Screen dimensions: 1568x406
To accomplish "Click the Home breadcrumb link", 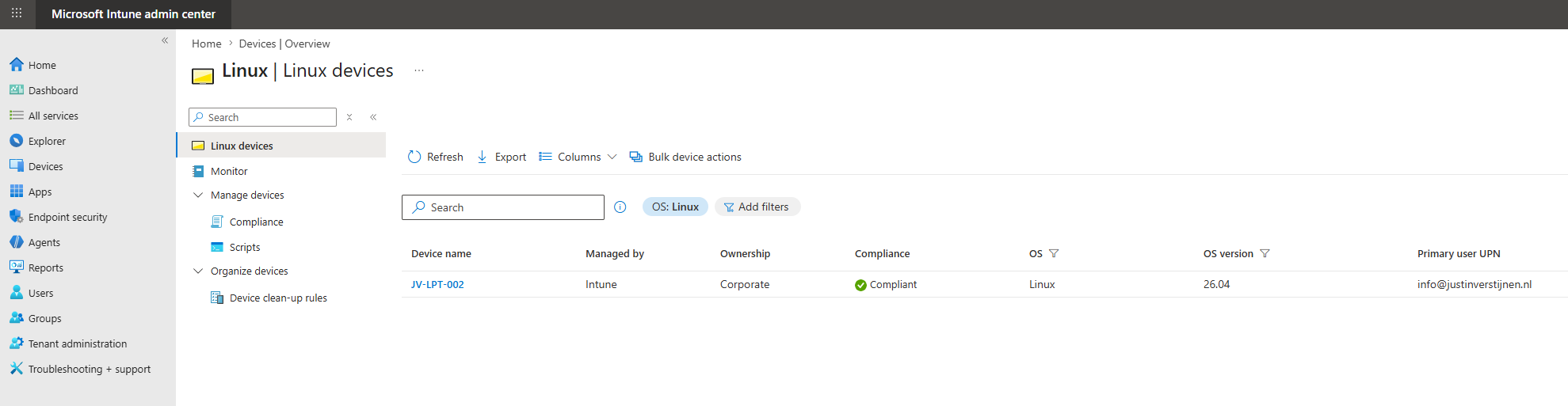I will pos(206,44).
